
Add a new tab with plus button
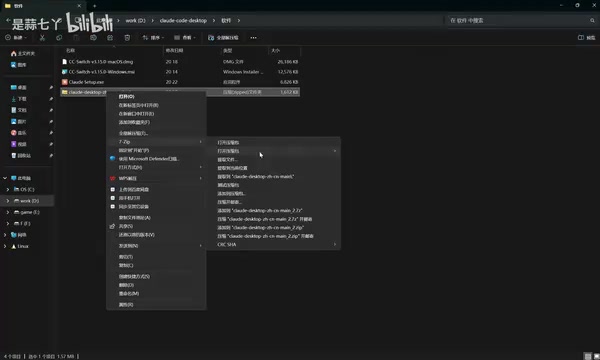click(x=95, y=6)
